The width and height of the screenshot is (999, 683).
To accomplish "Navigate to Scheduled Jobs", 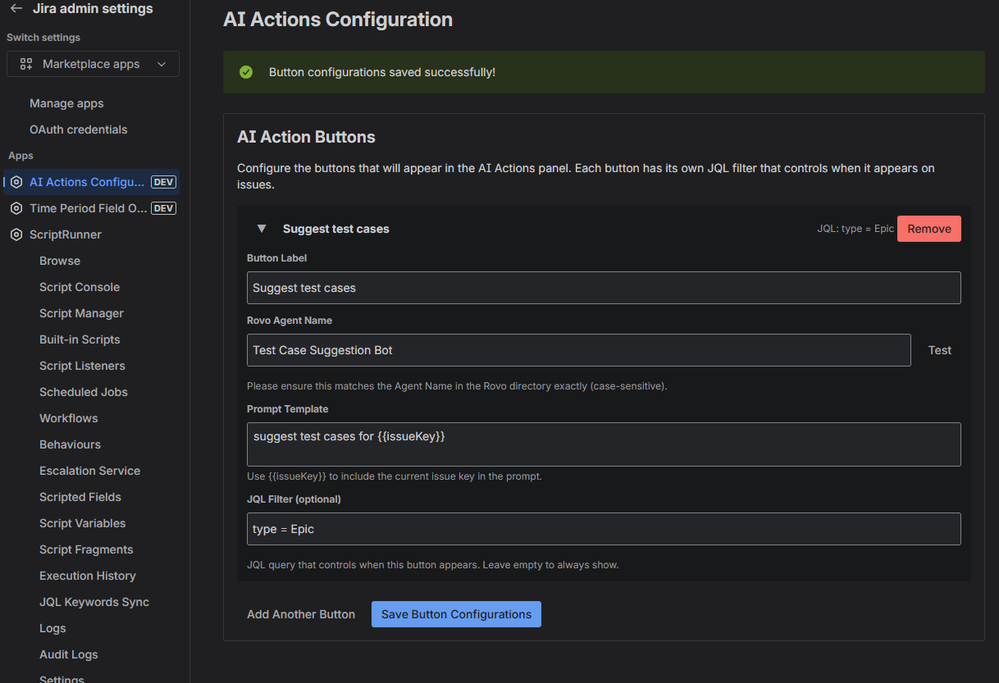I will coord(83,392).
